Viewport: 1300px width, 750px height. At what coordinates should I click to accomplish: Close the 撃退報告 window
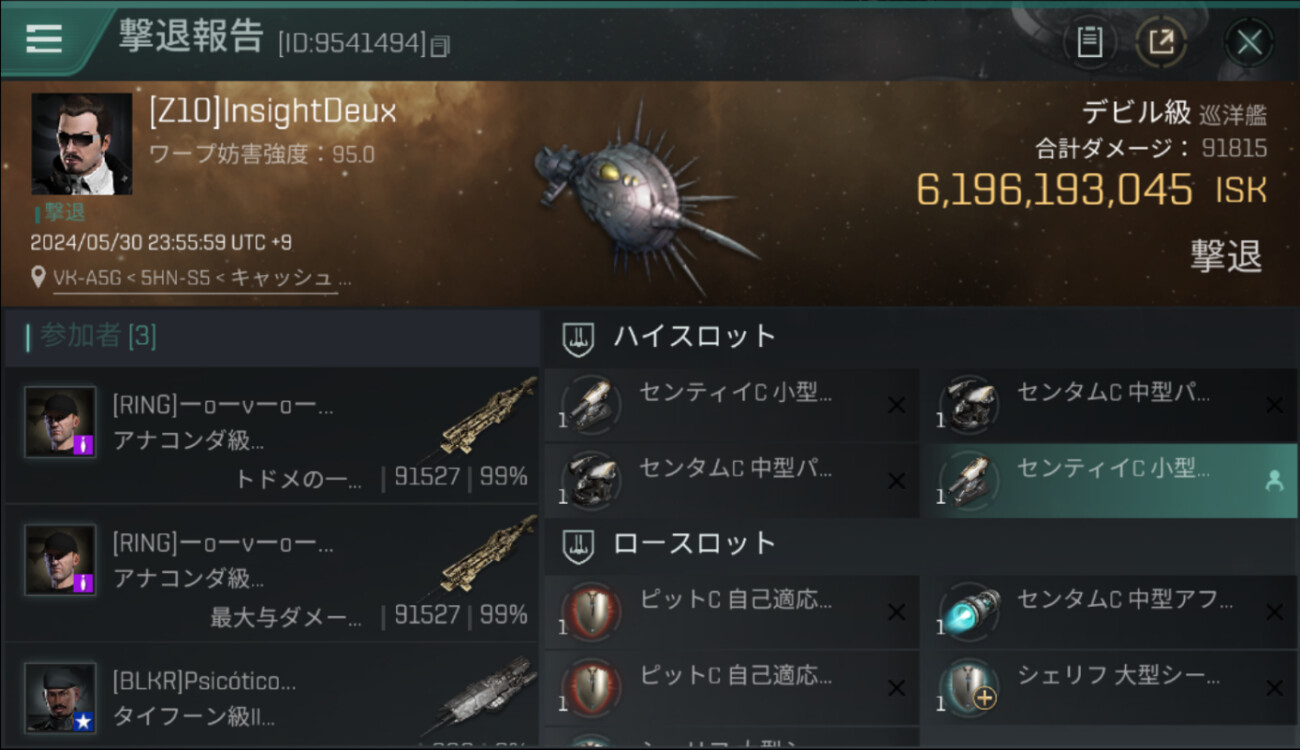click(x=1249, y=43)
